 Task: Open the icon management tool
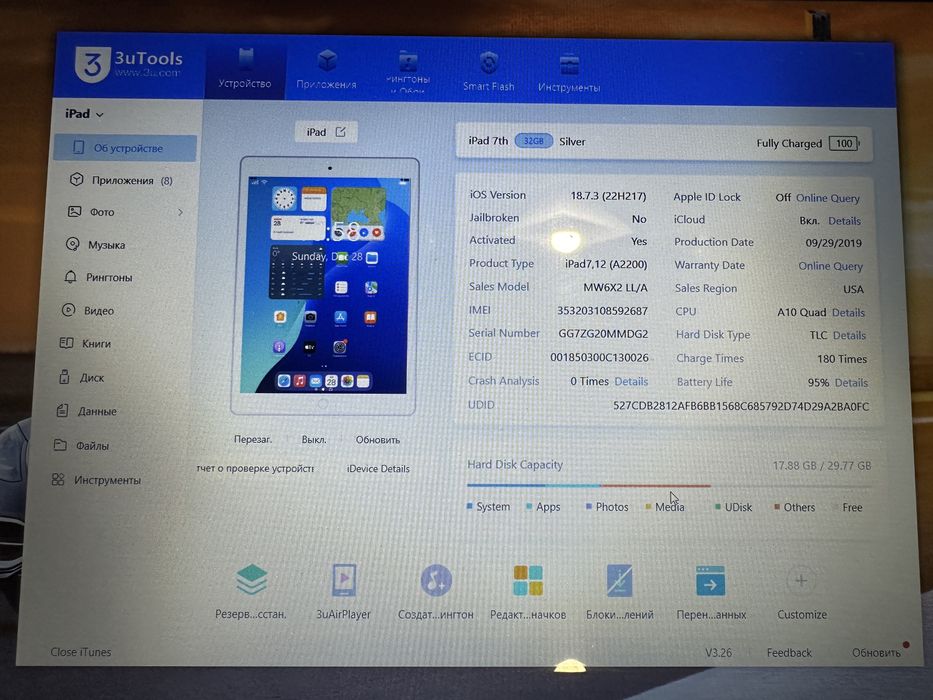click(x=528, y=580)
